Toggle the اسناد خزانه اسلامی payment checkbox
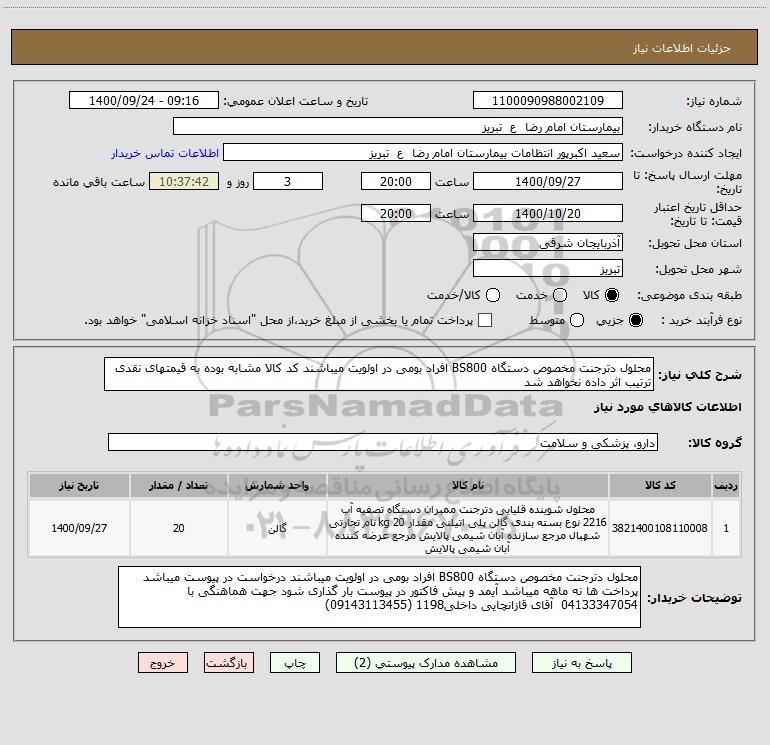Screen dimensions: 770x745 click(x=485, y=320)
